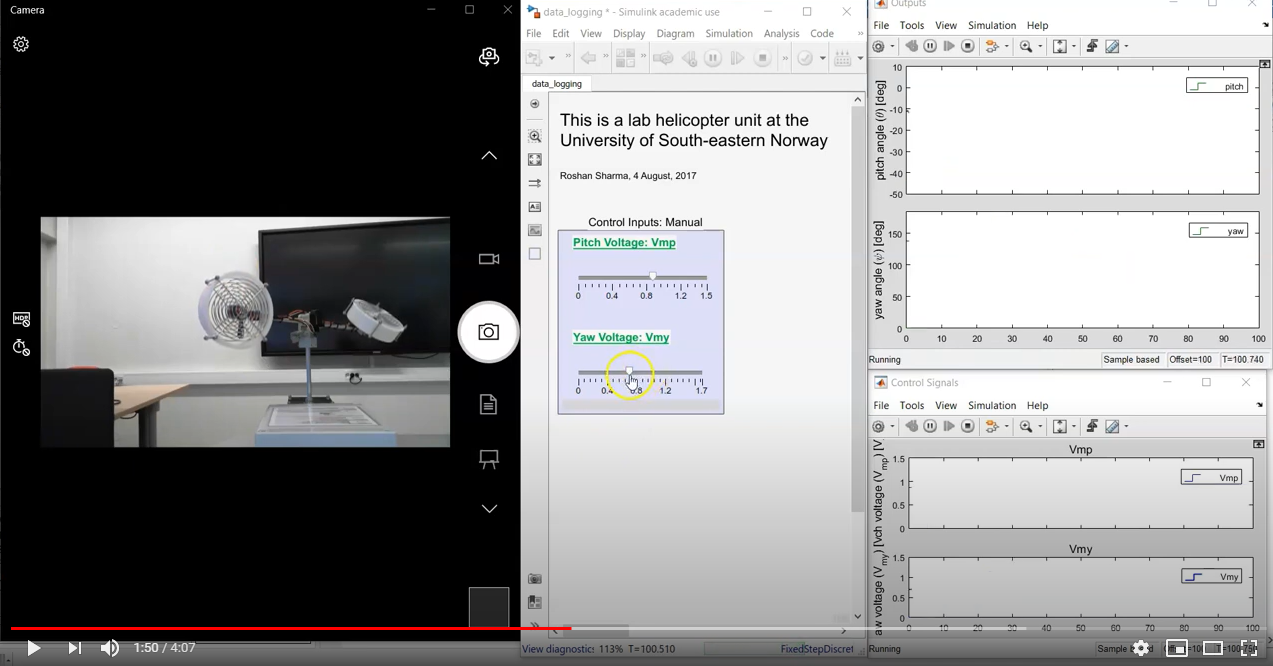
Task: Open Simulink Simulation menu
Action: (729, 33)
